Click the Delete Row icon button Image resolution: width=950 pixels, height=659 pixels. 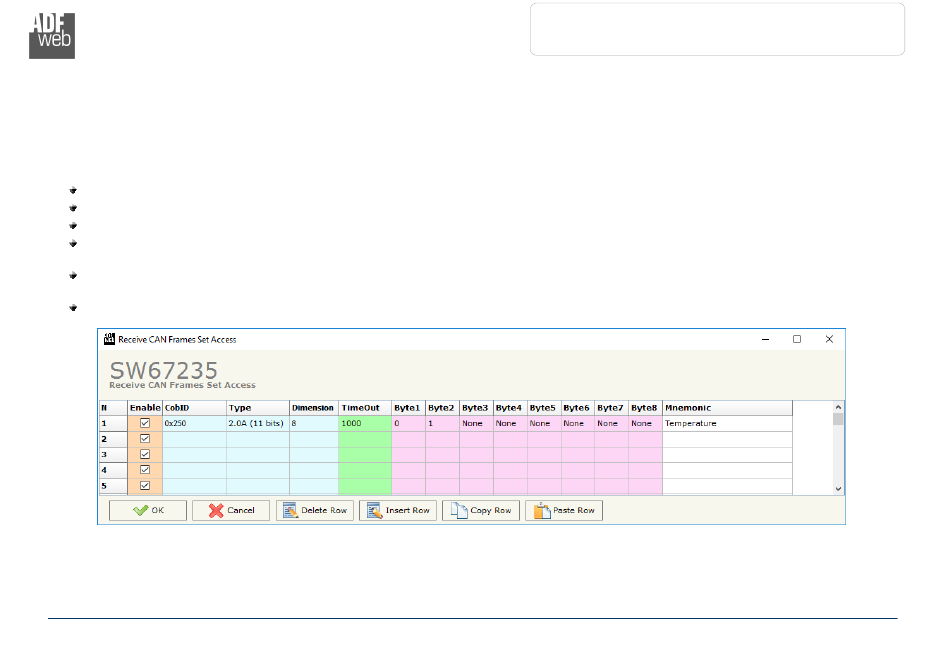point(314,510)
